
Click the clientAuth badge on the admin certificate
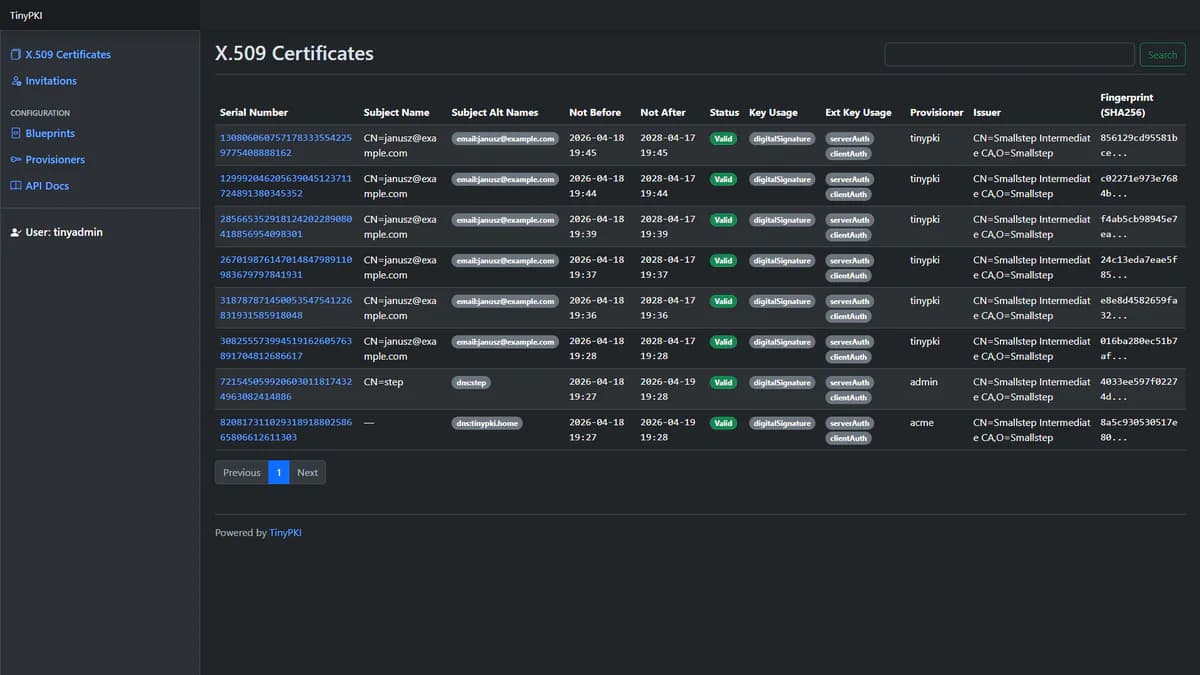pos(849,397)
